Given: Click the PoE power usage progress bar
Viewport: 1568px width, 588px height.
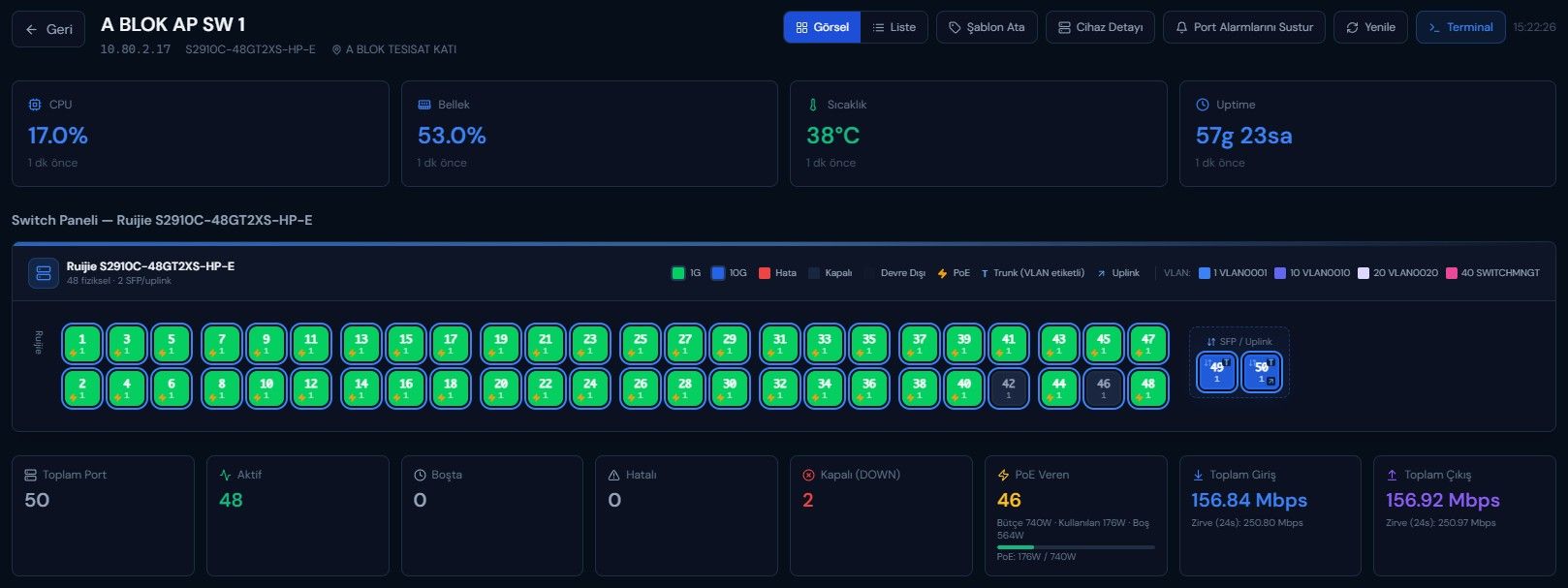Looking at the screenshot, I should coord(1076,547).
